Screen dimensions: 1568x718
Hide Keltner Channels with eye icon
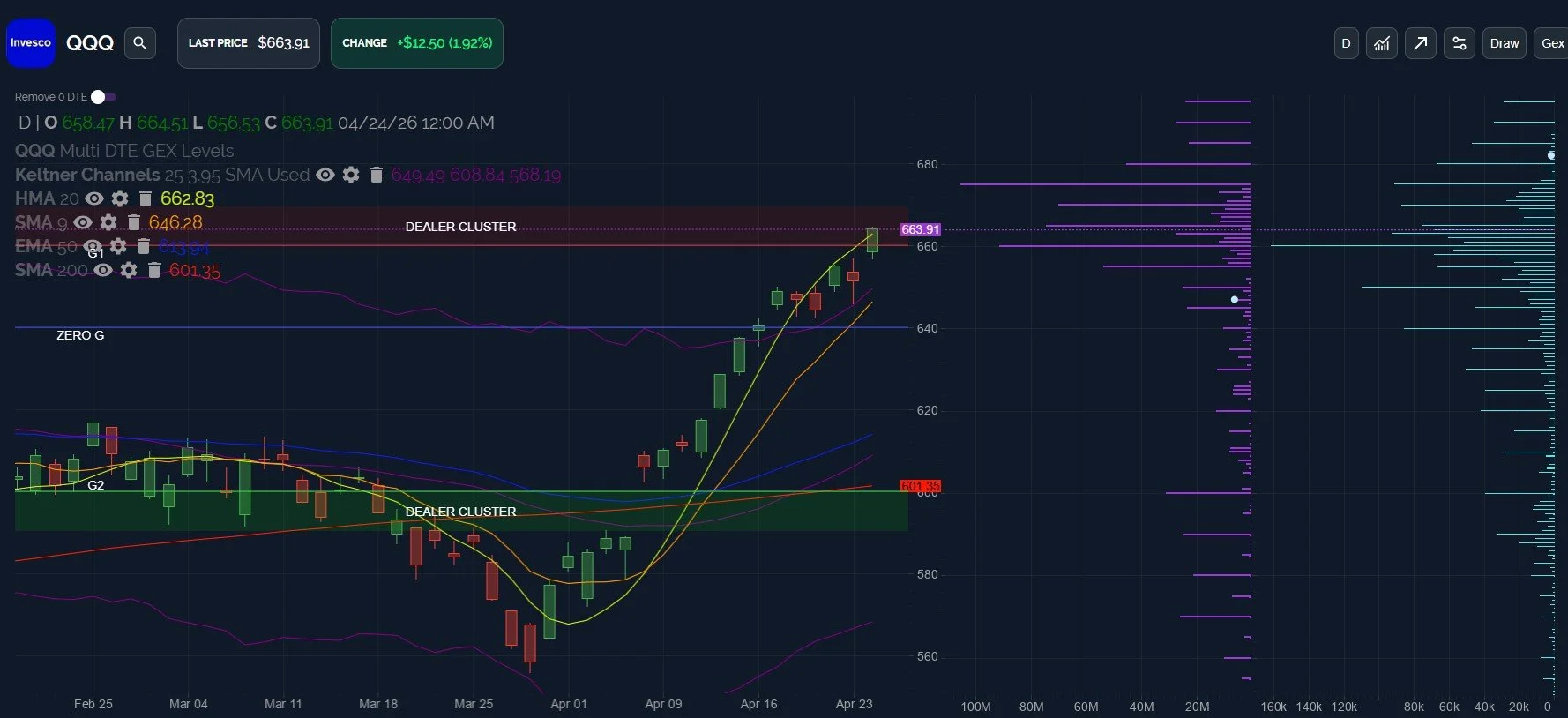[x=325, y=175]
